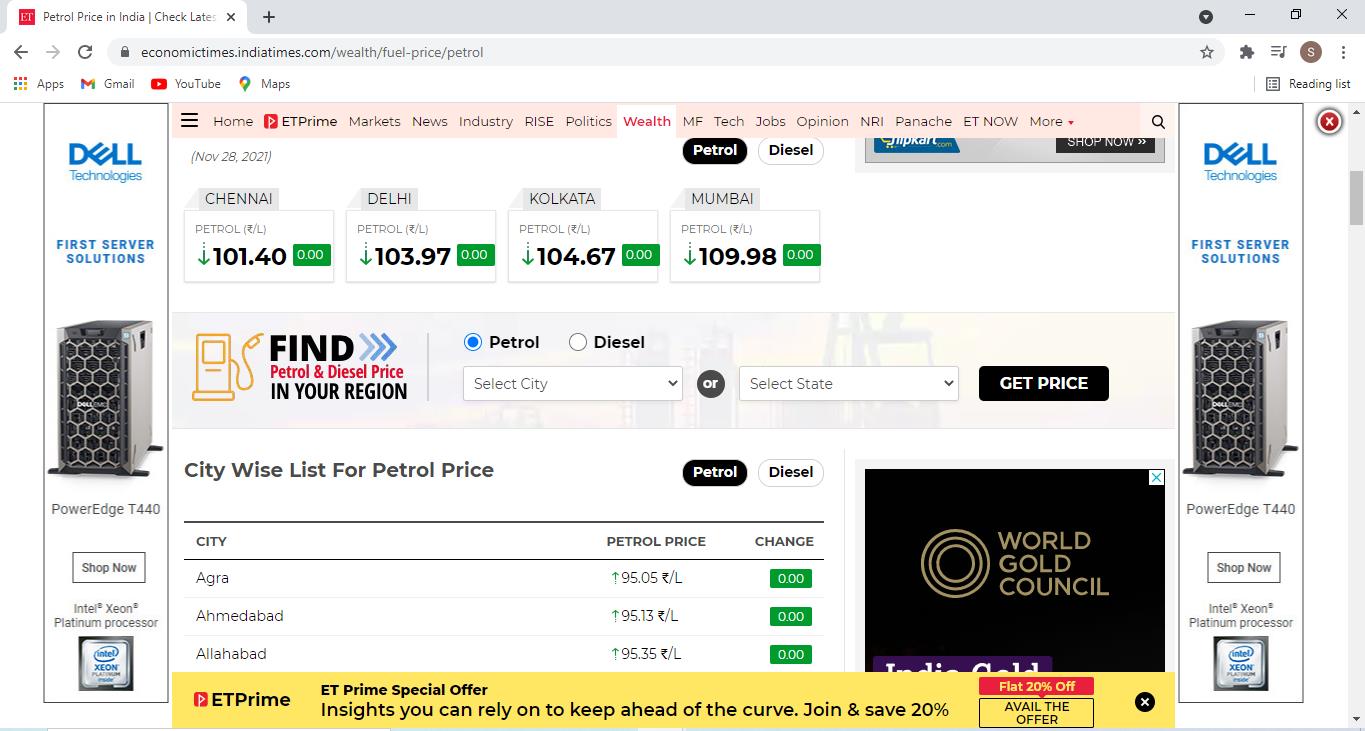Switch top price cards to Diesel
Viewport: 1365px width, 731px height.
[790, 150]
